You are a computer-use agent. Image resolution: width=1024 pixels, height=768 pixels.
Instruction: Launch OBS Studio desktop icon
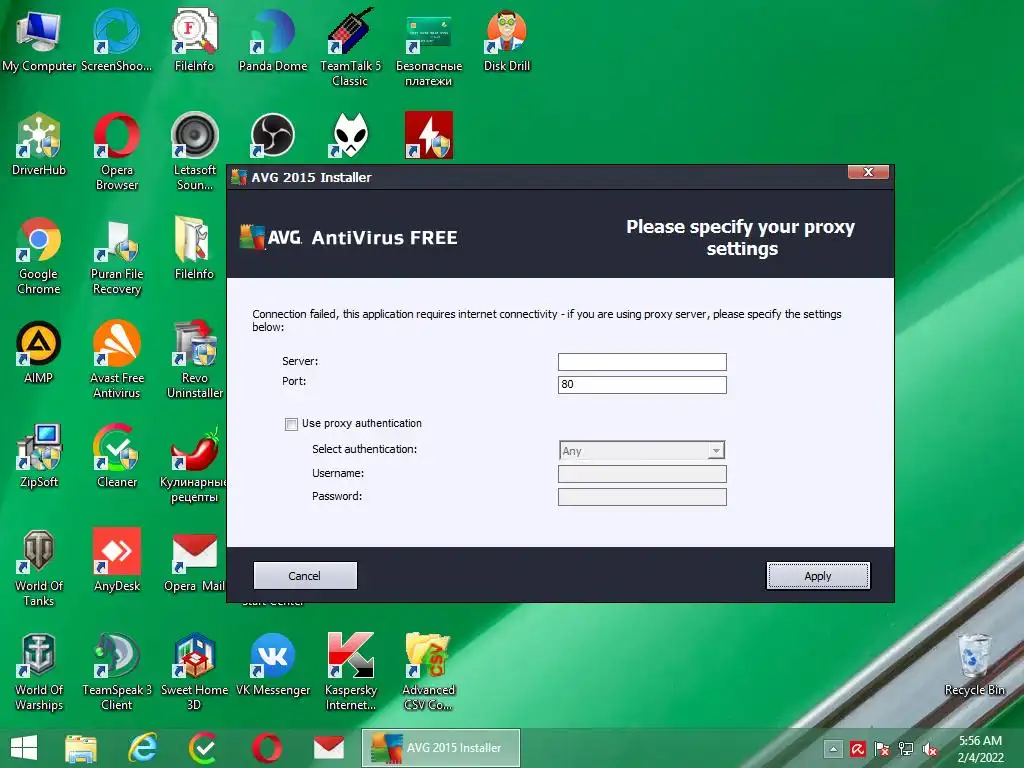pos(273,135)
